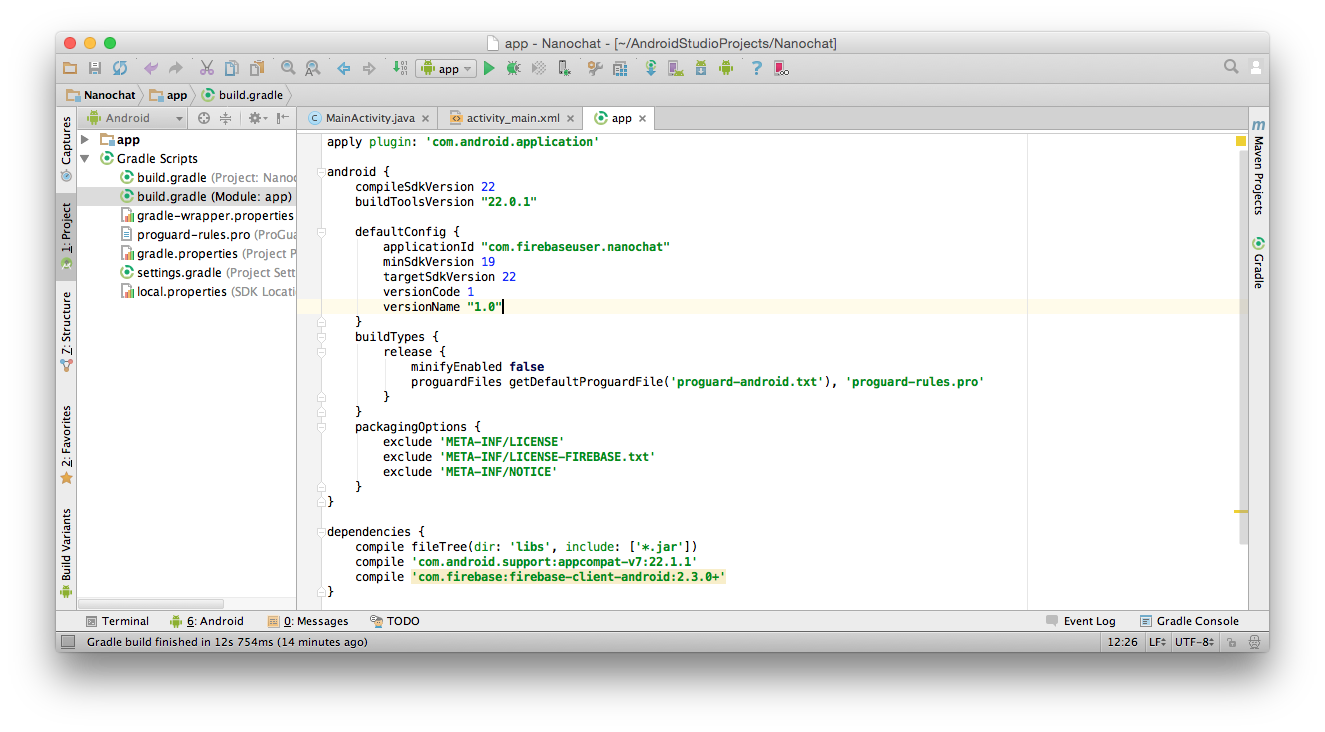Click the Redo arrow icon

[176, 68]
